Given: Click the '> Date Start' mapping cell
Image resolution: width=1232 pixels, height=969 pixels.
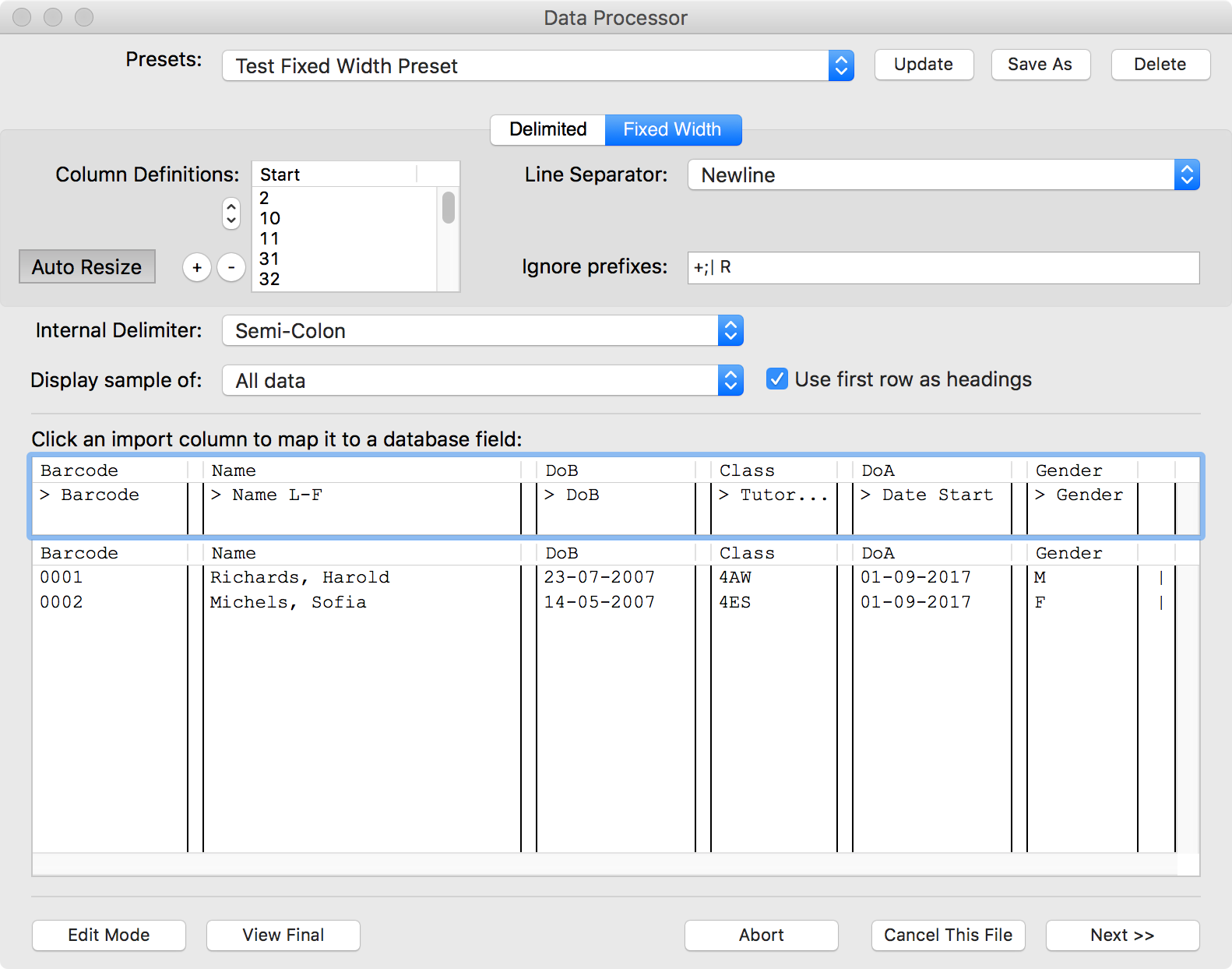Looking at the screenshot, I should (x=932, y=495).
